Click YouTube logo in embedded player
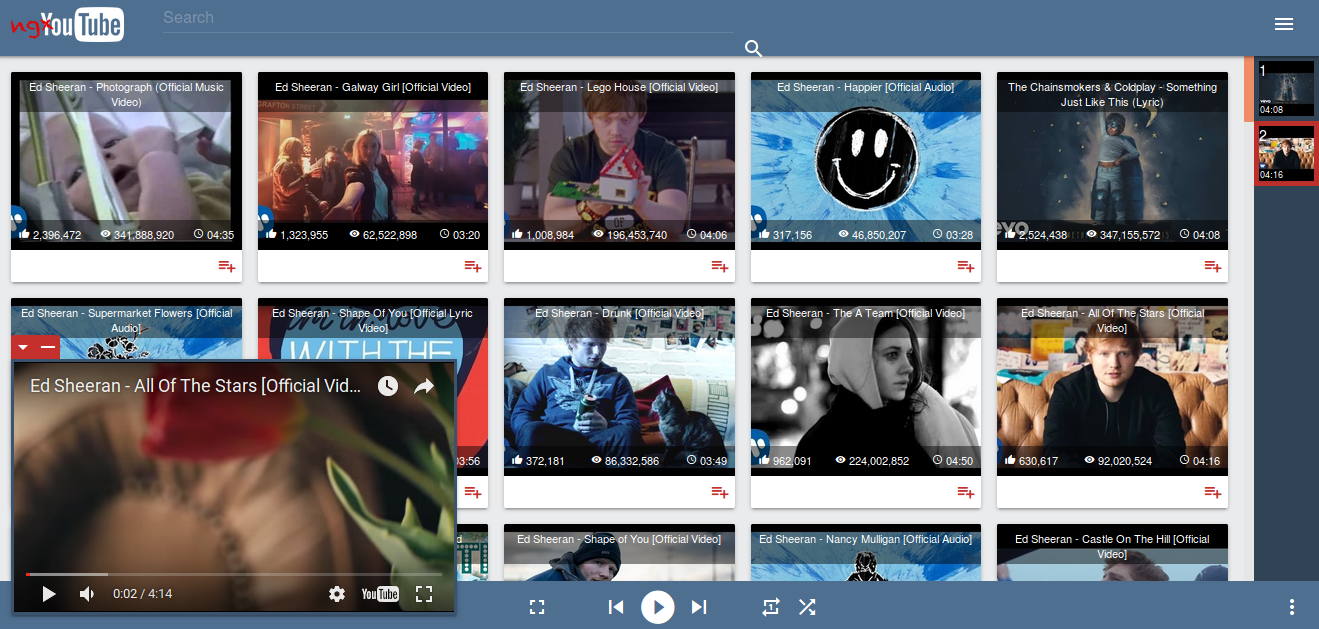Viewport: 1319px width, 629px height. pyautogui.click(x=380, y=594)
